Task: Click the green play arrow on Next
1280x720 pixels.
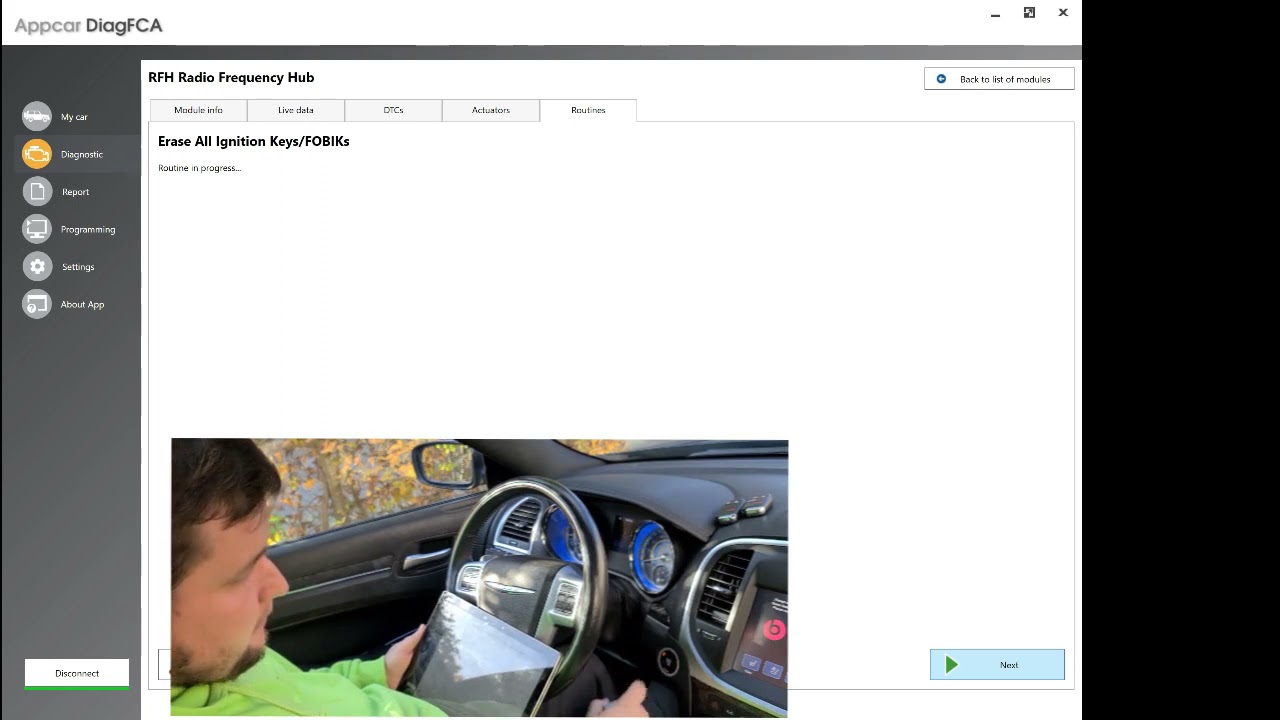Action: (952, 664)
